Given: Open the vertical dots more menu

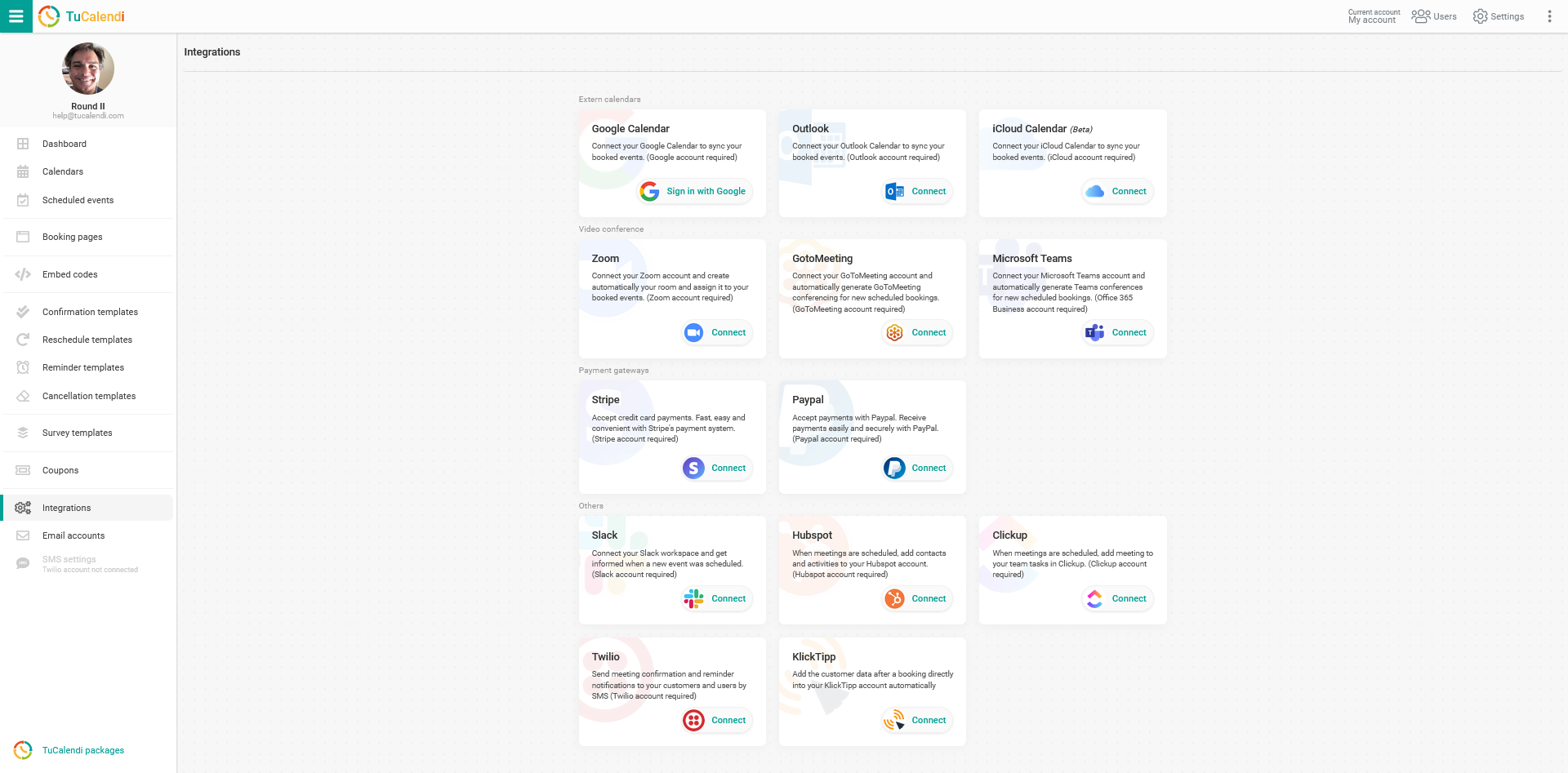Looking at the screenshot, I should pyautogui.click(x=1549, y=16).
